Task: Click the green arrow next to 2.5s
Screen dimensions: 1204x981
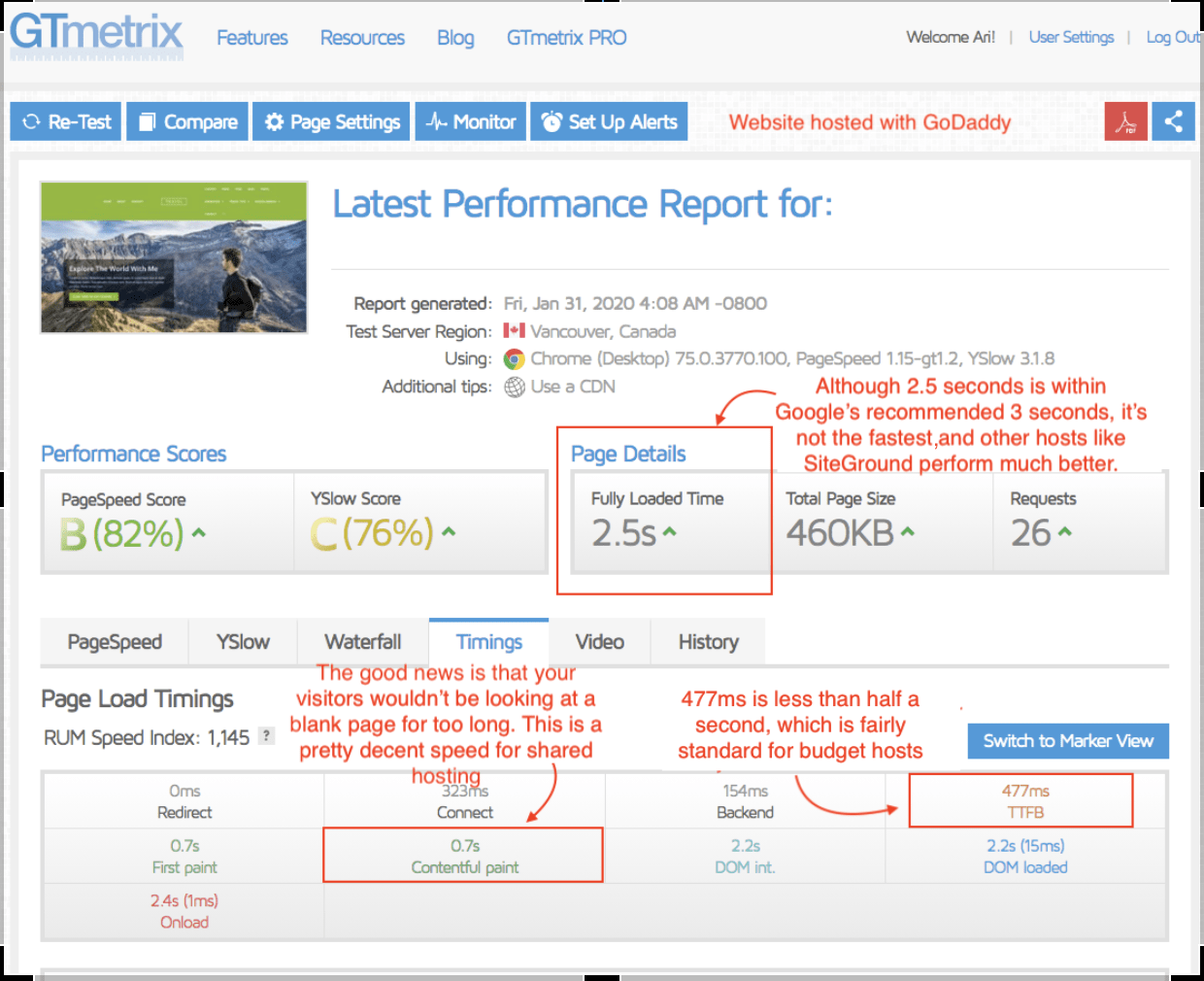Action: pyautogui.click(x=670, y=531)
